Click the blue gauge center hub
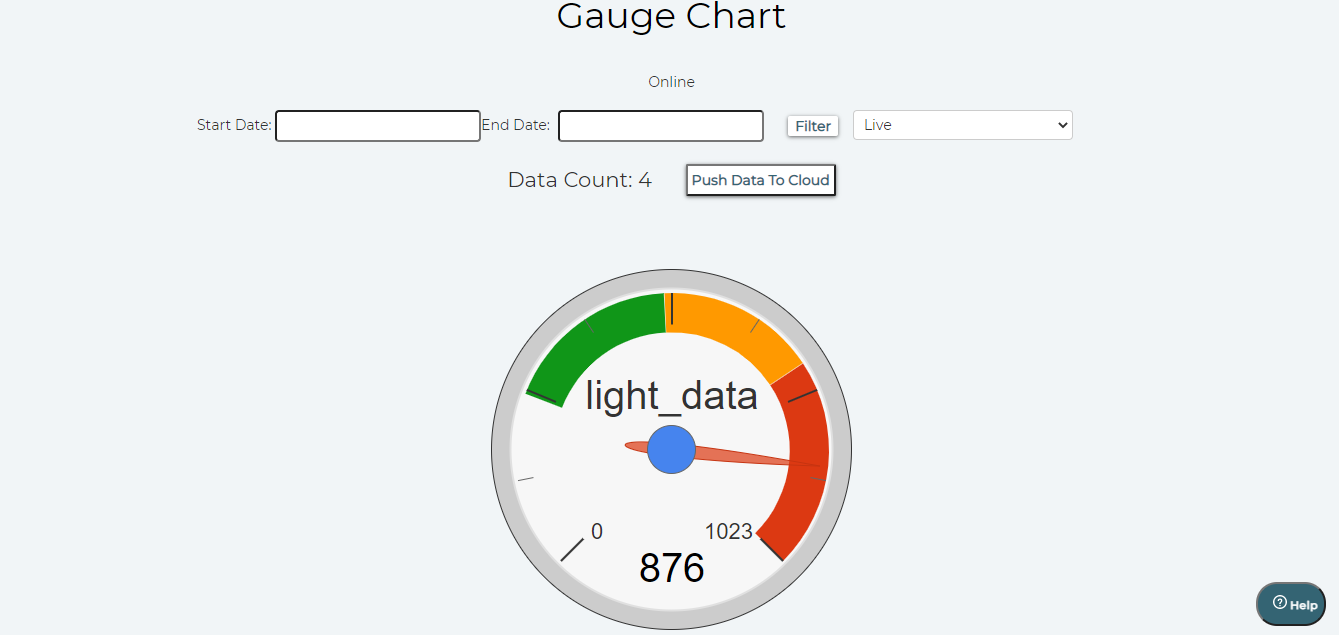The width and height of the screenshot is (1339, 635). [x=671, y=450]
